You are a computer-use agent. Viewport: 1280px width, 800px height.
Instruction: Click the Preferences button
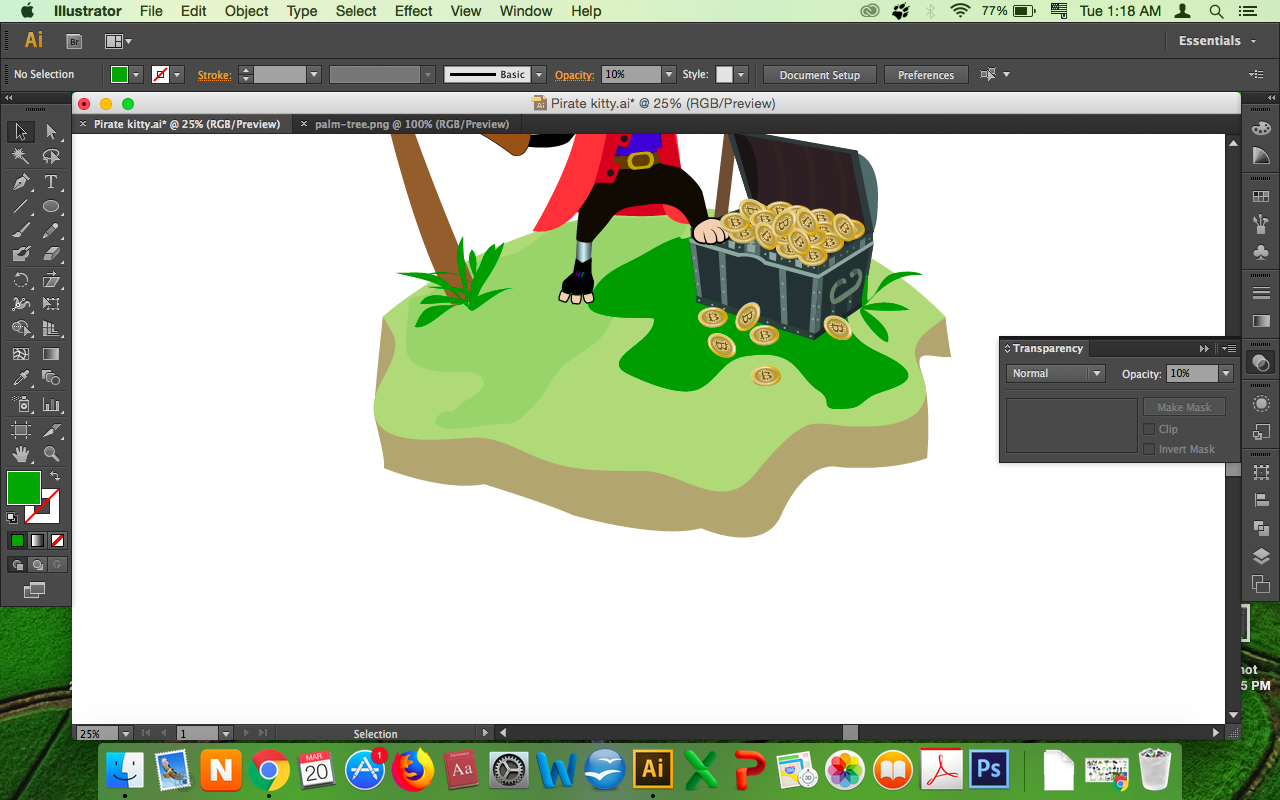(x=926, y=75)
